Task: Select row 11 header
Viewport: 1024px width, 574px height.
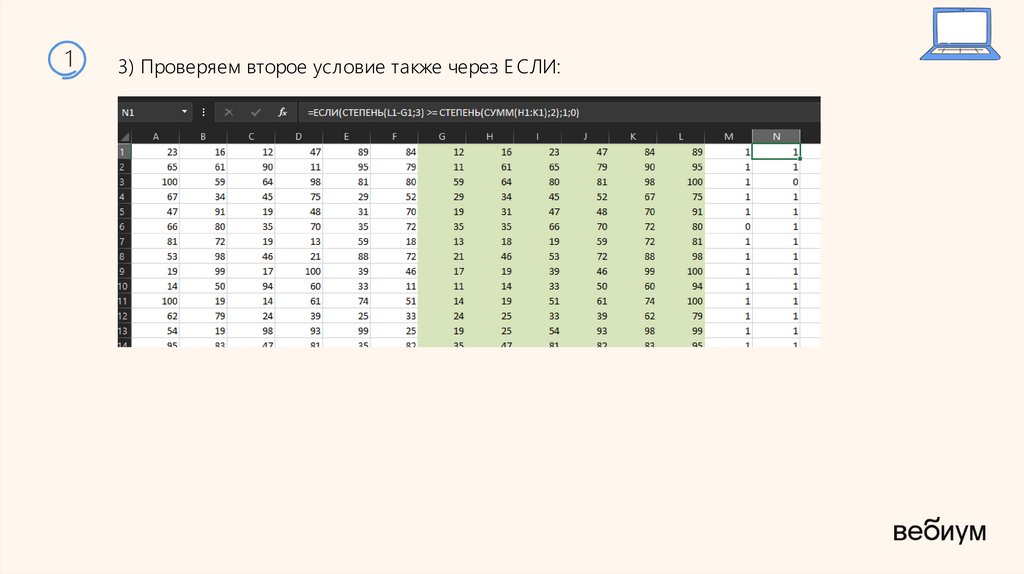Action: (125, 301)
